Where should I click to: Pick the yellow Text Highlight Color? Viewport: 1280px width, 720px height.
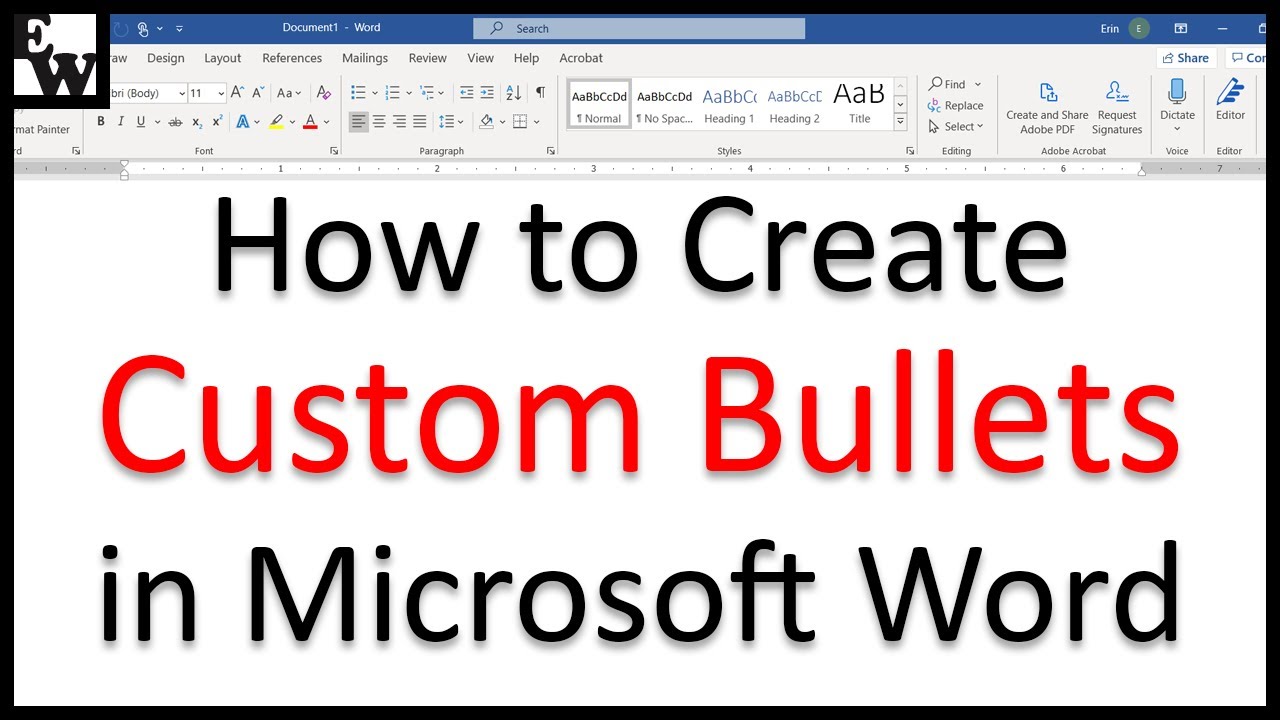tap(275, 122)
